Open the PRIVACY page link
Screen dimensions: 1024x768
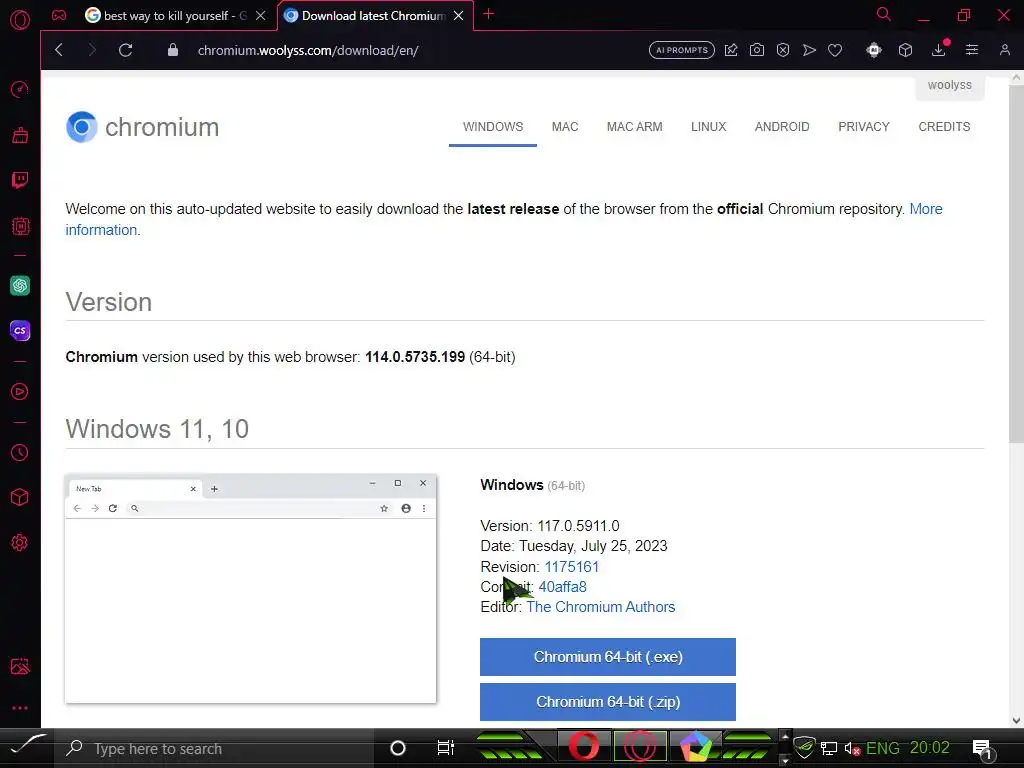tap(864, 127)
